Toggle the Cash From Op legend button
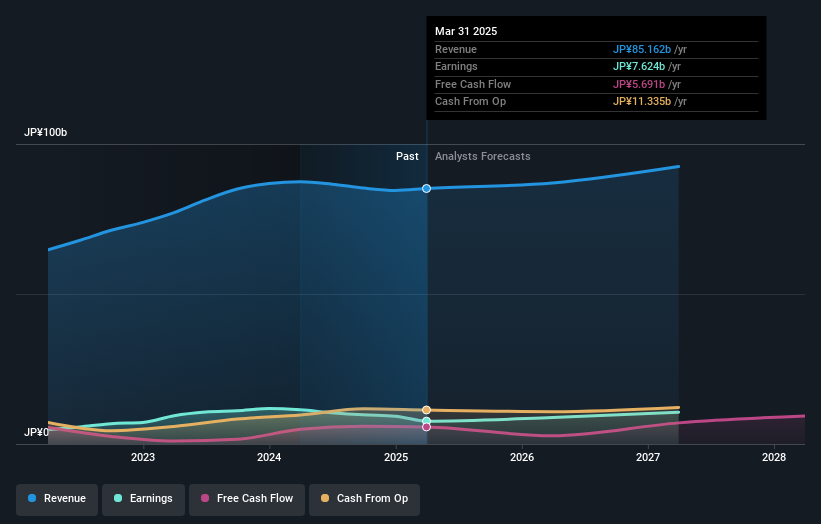Image resolution: width=821 pixels, height=524 pixels. point(364,499)
